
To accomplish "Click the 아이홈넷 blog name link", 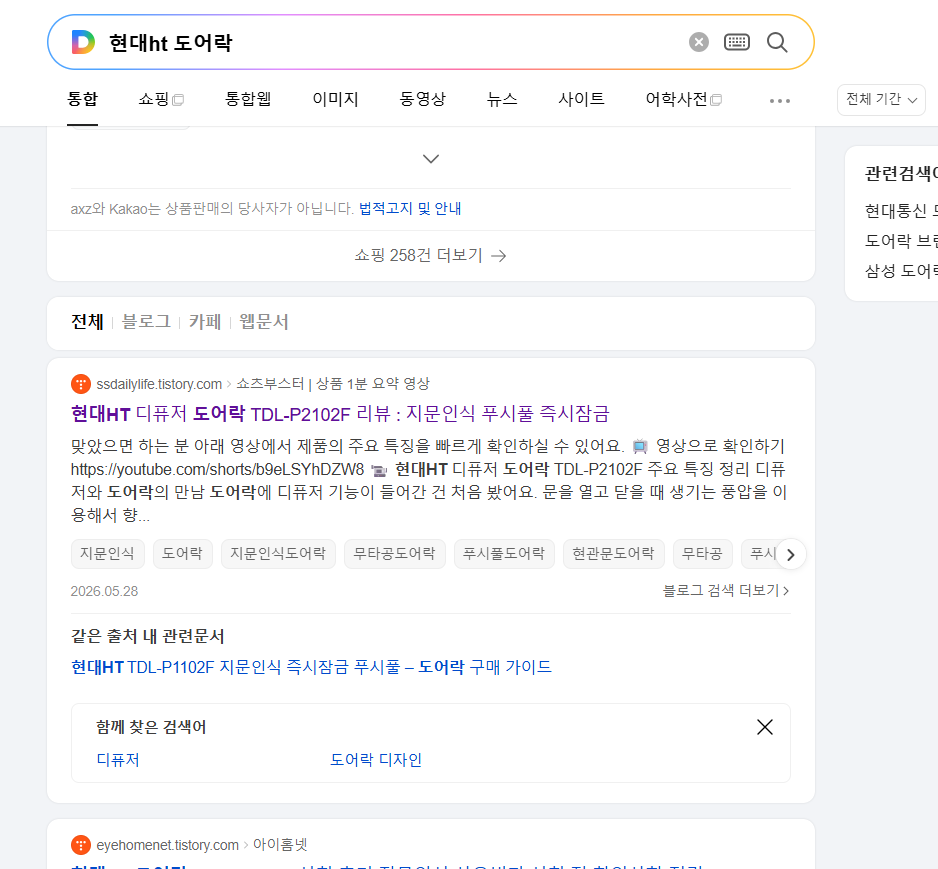I will coord(280,845).
